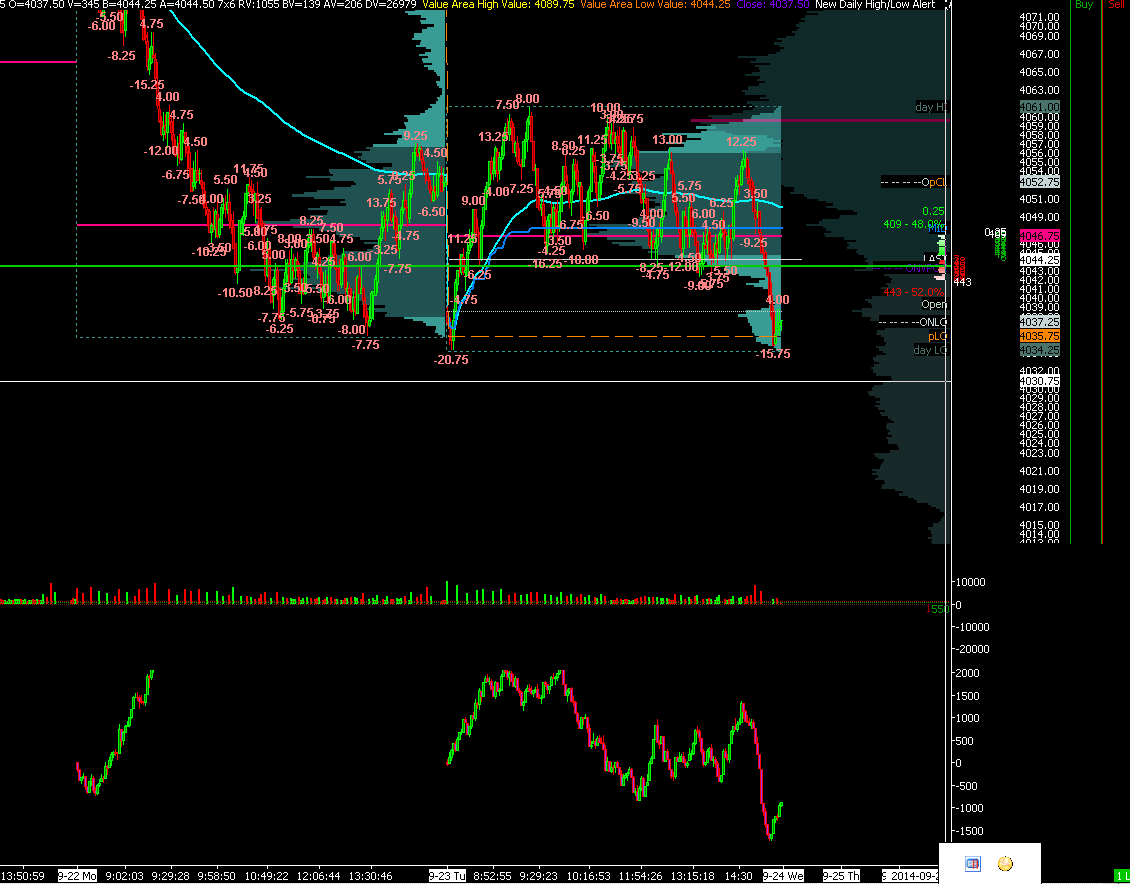The height and width of the screenshot is (884, 1130).
Task: Click the -15.75 swing label at day low
Action: (x=773, y=354)
